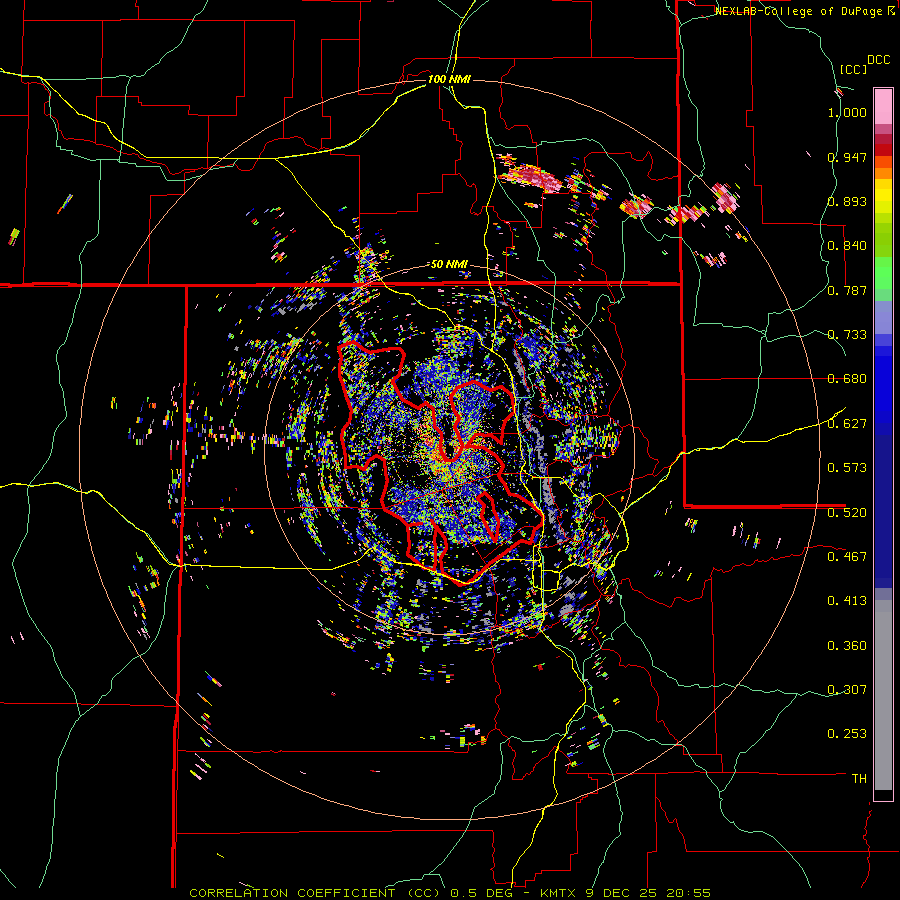Click the 0.947 legend value

pos(847,157)
